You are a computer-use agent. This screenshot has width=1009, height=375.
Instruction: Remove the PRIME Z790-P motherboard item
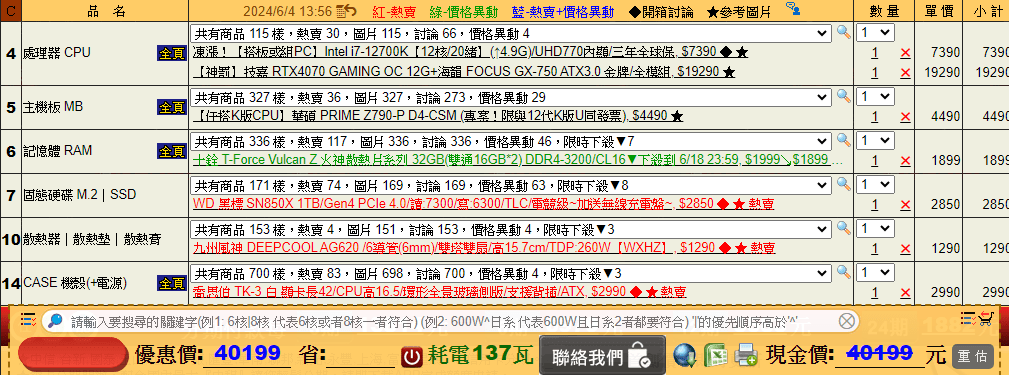905,117
